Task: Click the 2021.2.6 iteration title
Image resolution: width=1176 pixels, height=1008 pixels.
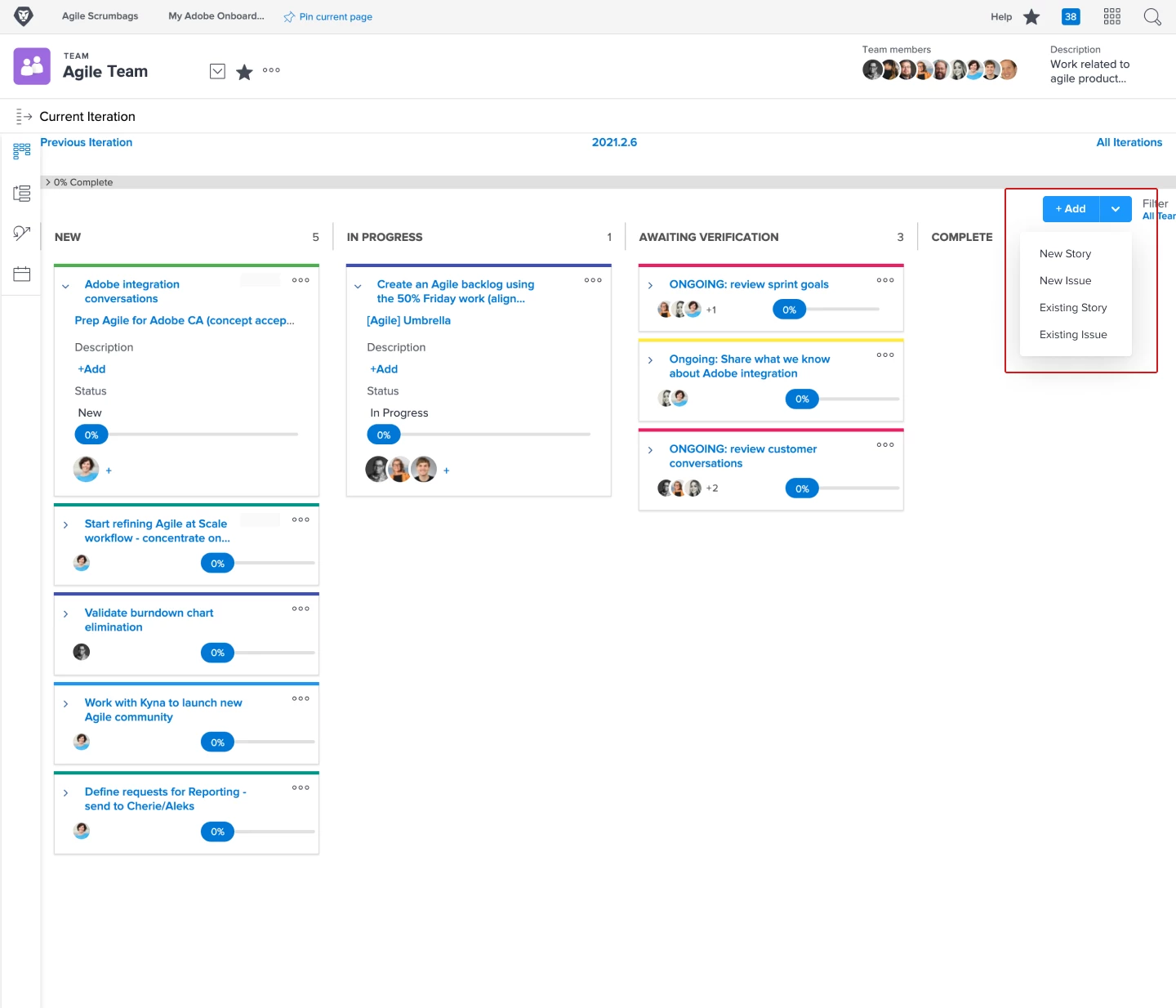Action: pyautogui.click(x=614, y=142)
